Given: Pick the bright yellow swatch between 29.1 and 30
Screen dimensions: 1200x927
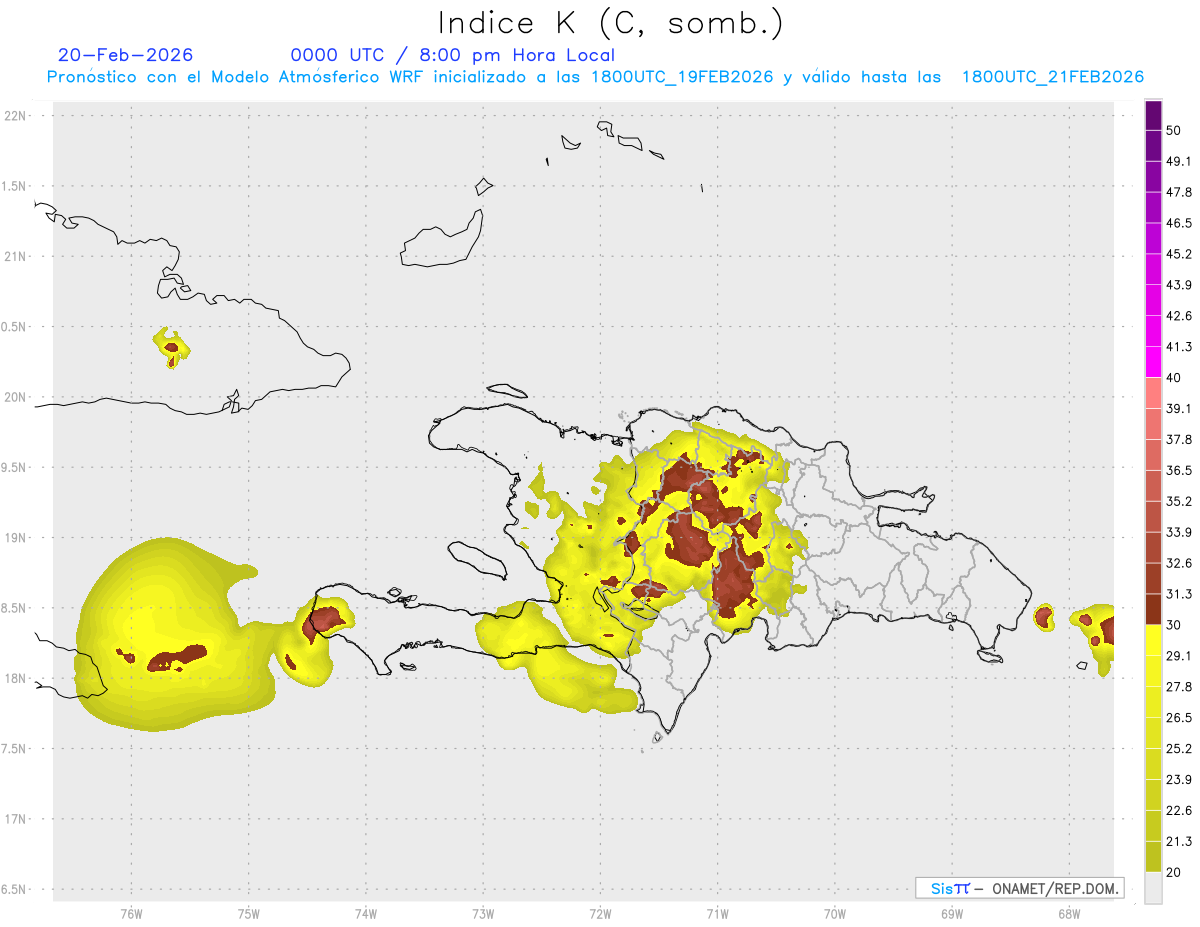Looking at the screenshot, I should pos(1154,640).
